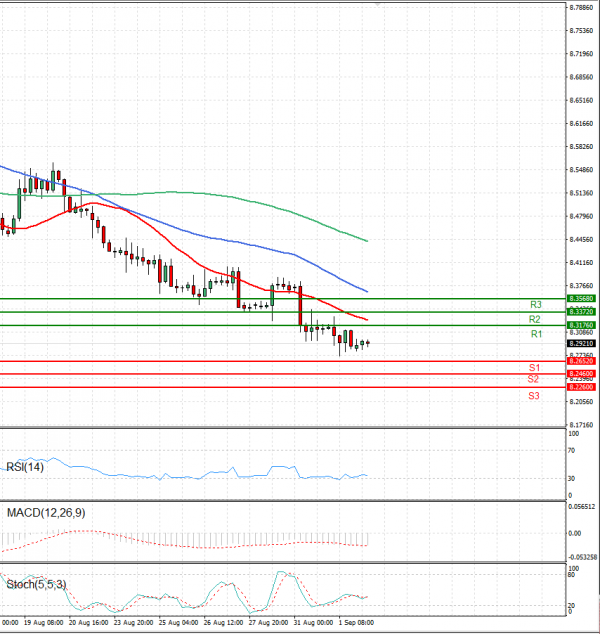Click the RSI 30 level value
This screenshot has width=600, height=634.
click(571, 478)
